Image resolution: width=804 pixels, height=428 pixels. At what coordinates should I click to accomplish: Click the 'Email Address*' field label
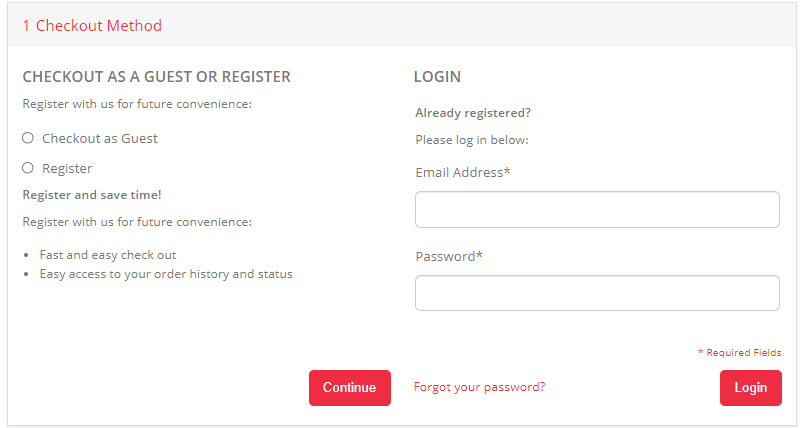click(462, 172)
